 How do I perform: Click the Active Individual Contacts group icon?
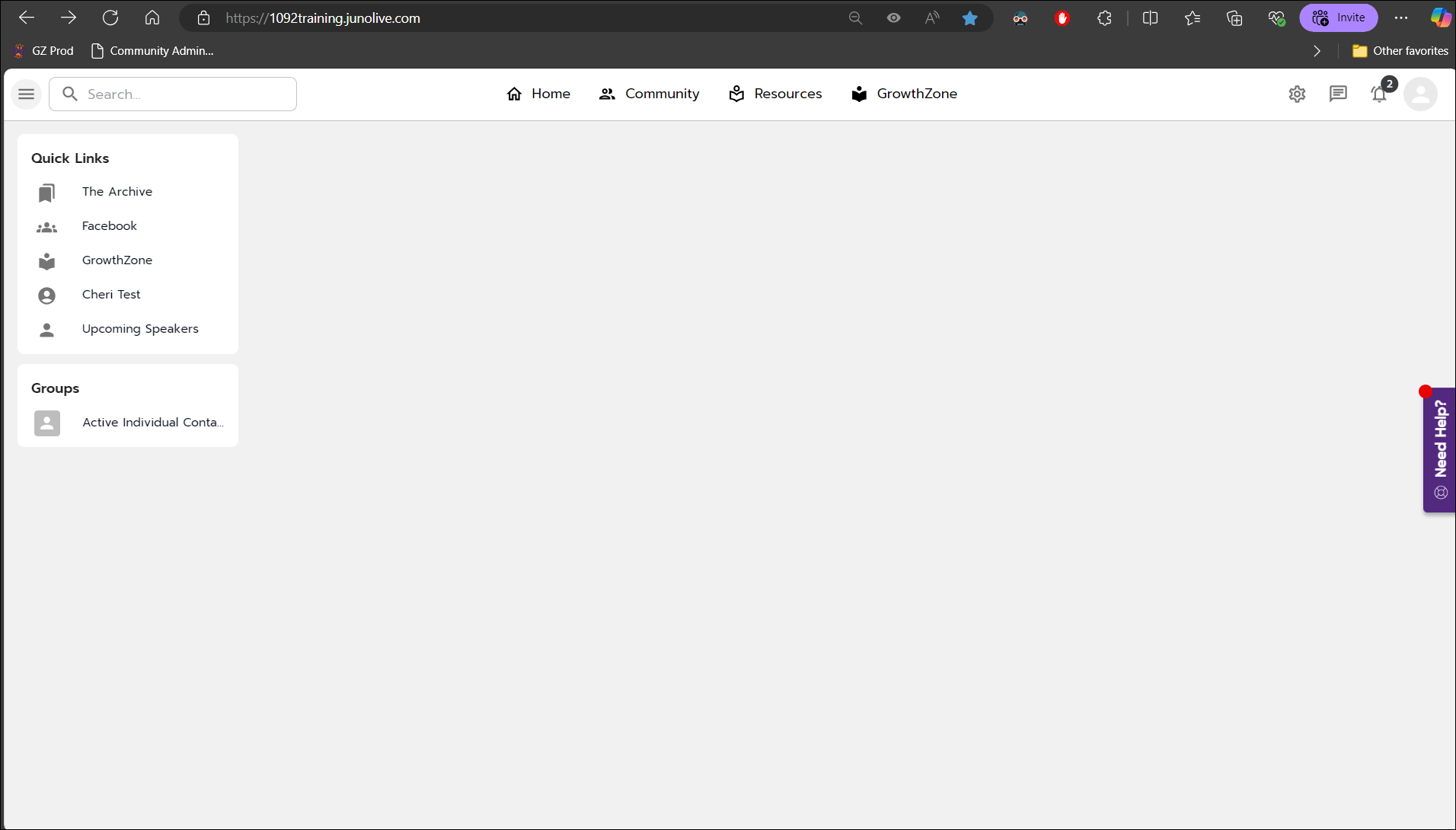[x=46, y=423]
